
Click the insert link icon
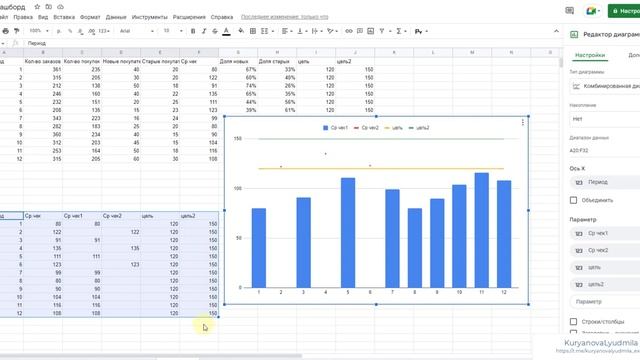(x=349, y=31)
